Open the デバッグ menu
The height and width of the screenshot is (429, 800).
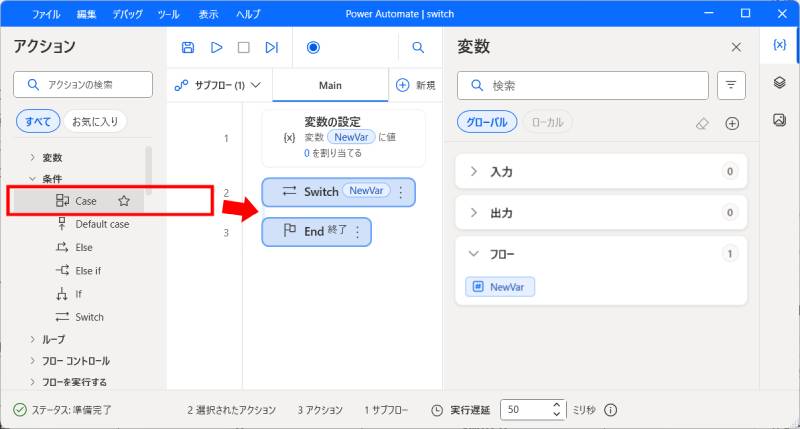tap(127, 14)
